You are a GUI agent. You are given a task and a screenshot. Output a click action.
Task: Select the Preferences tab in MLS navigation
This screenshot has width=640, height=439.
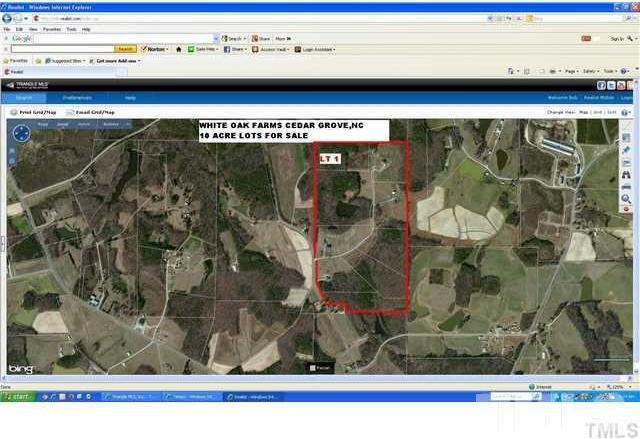(x=77, y=98)
